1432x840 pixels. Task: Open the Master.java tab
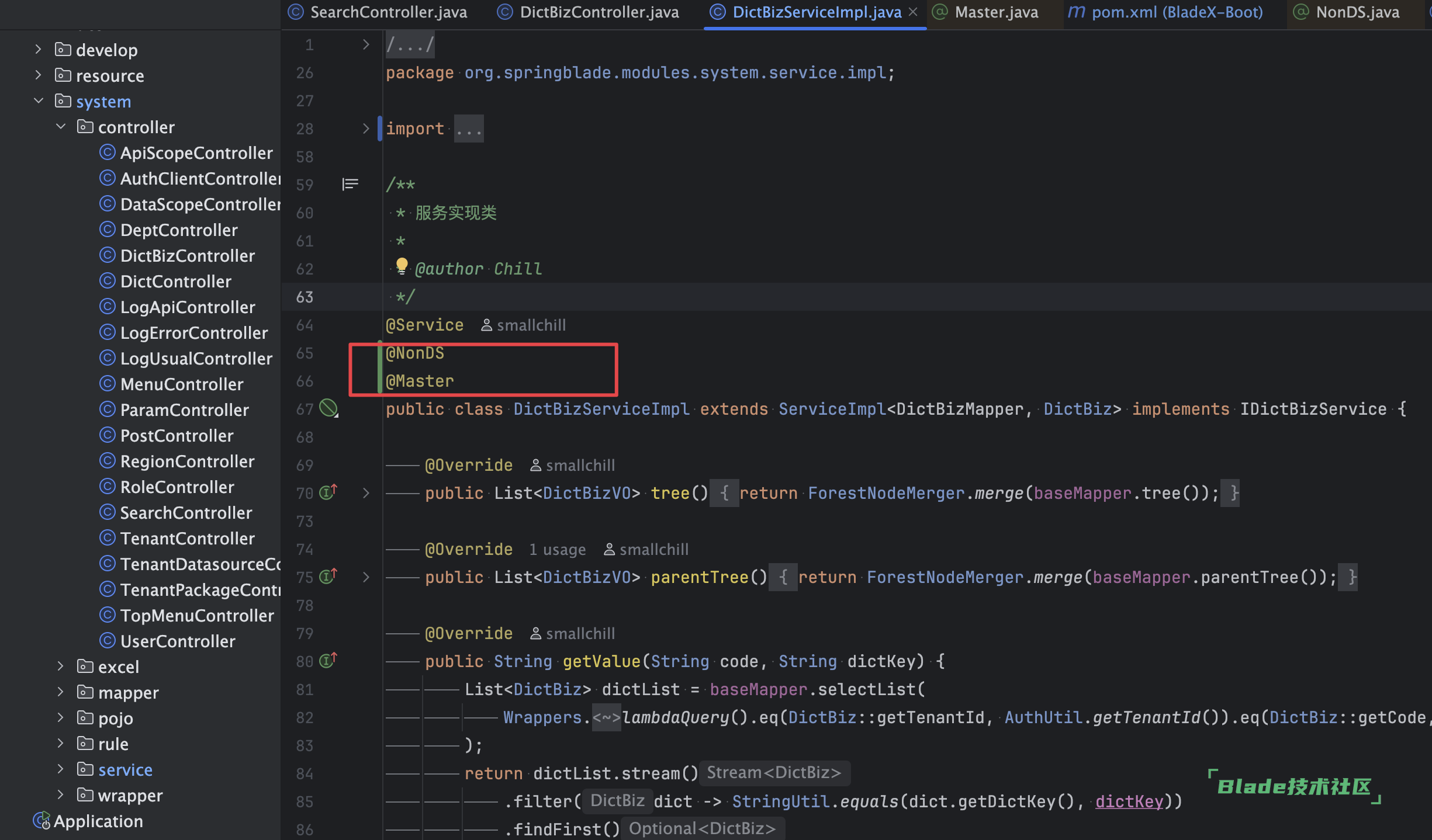985,12
